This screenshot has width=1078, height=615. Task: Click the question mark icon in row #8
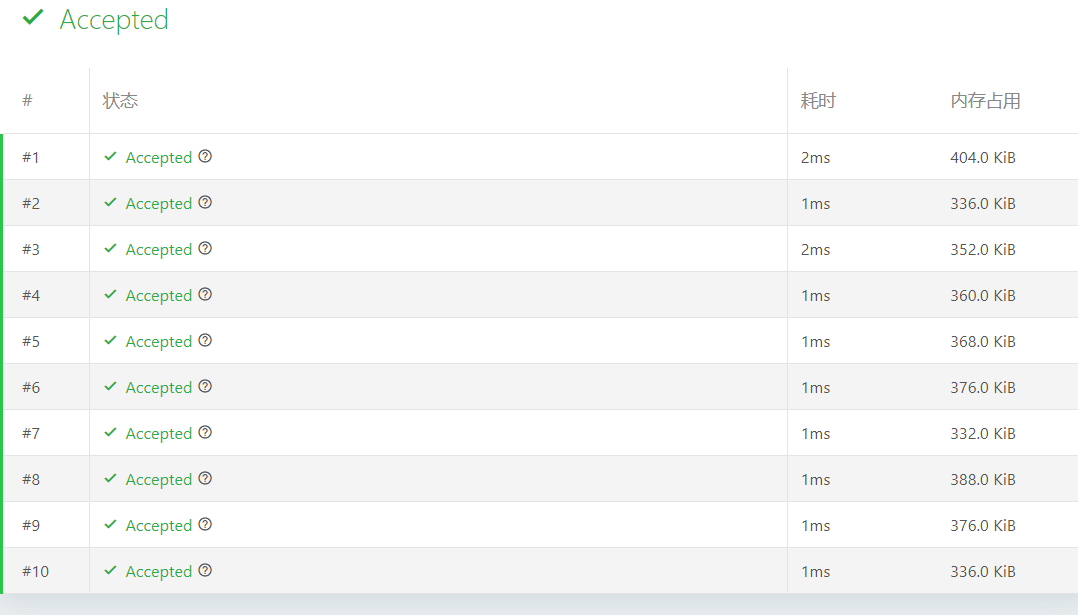(205, 479)
